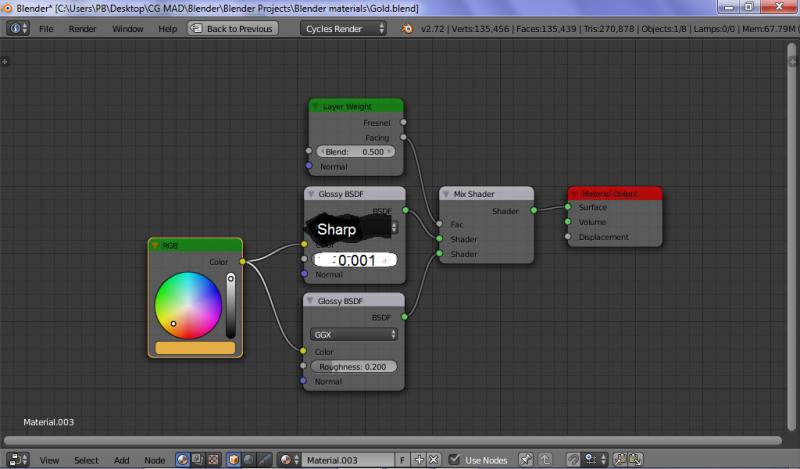800x469 pixels.
Task: Collapse the Layer Weight node
Action: tap(315, 106)
